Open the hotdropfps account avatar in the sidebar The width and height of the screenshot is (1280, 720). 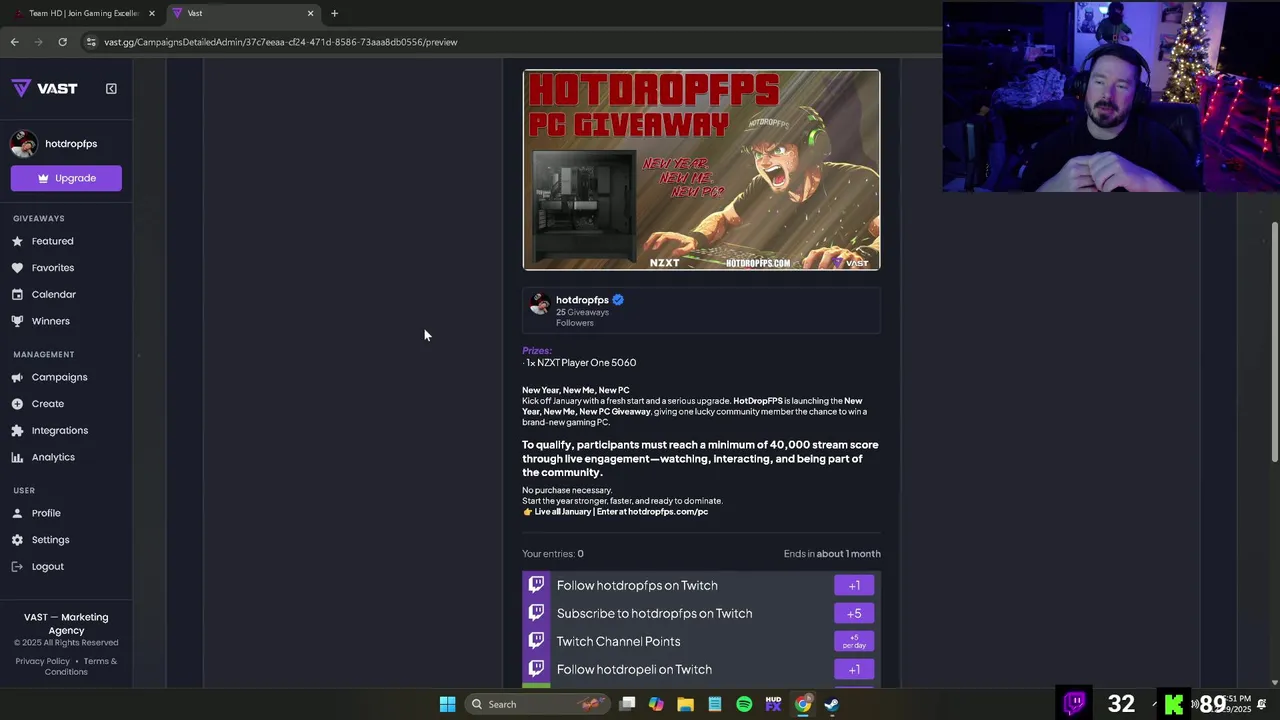click(x=24, y=143)
